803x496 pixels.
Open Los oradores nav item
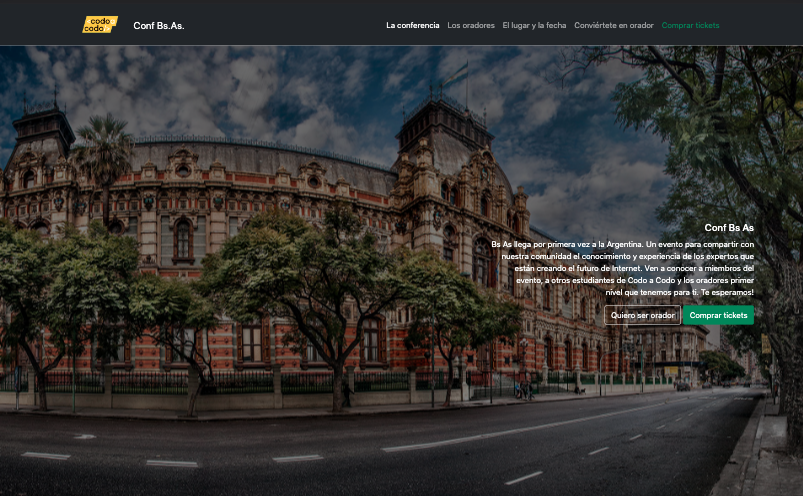coord(471,25)
